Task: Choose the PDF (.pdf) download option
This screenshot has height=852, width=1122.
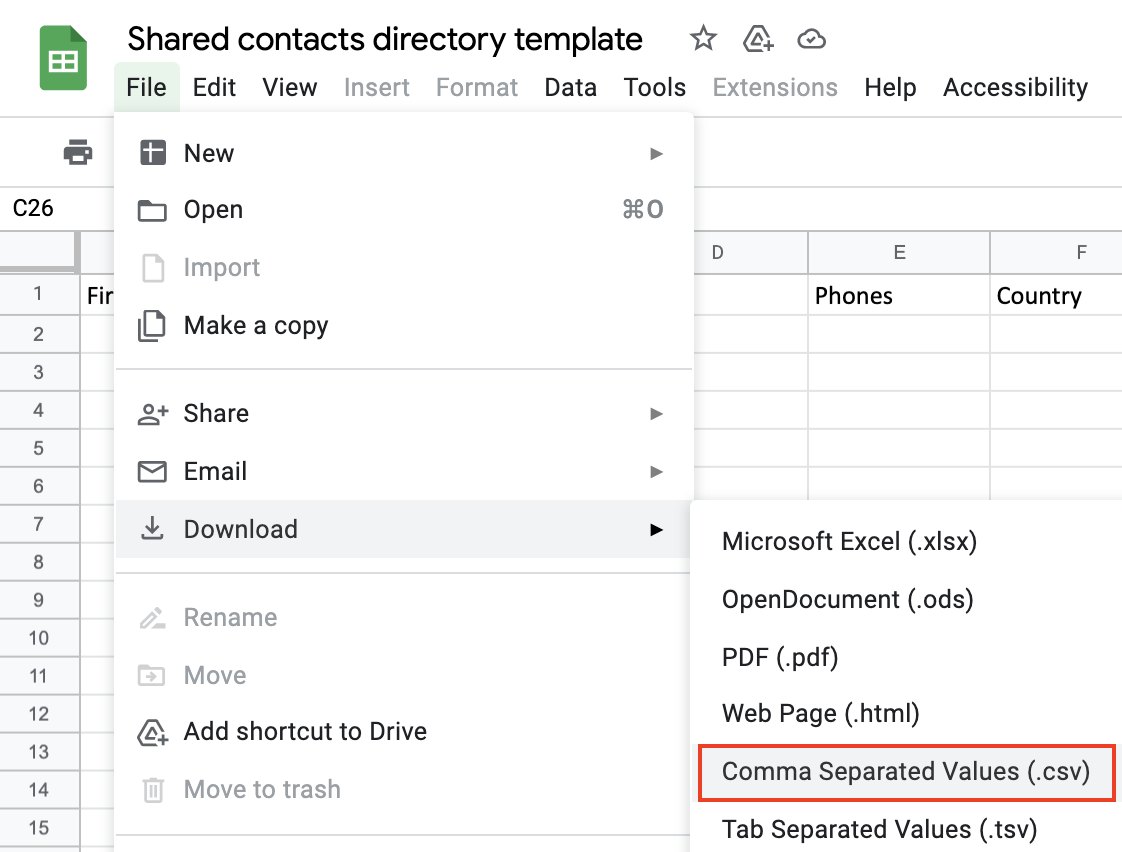Action: [x=780, y=657]
